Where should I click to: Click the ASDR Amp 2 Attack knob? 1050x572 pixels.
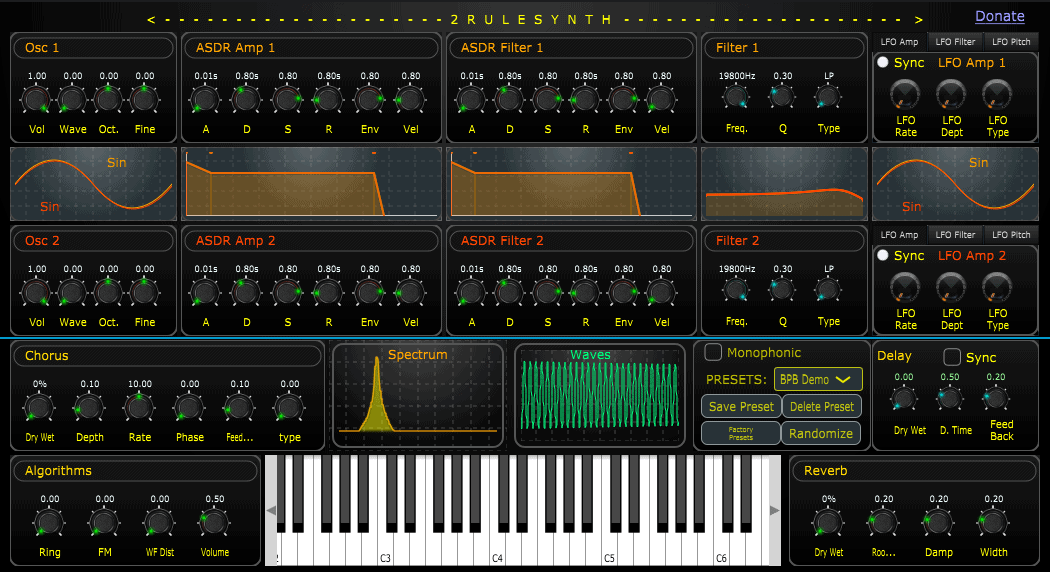click(206, 292)
